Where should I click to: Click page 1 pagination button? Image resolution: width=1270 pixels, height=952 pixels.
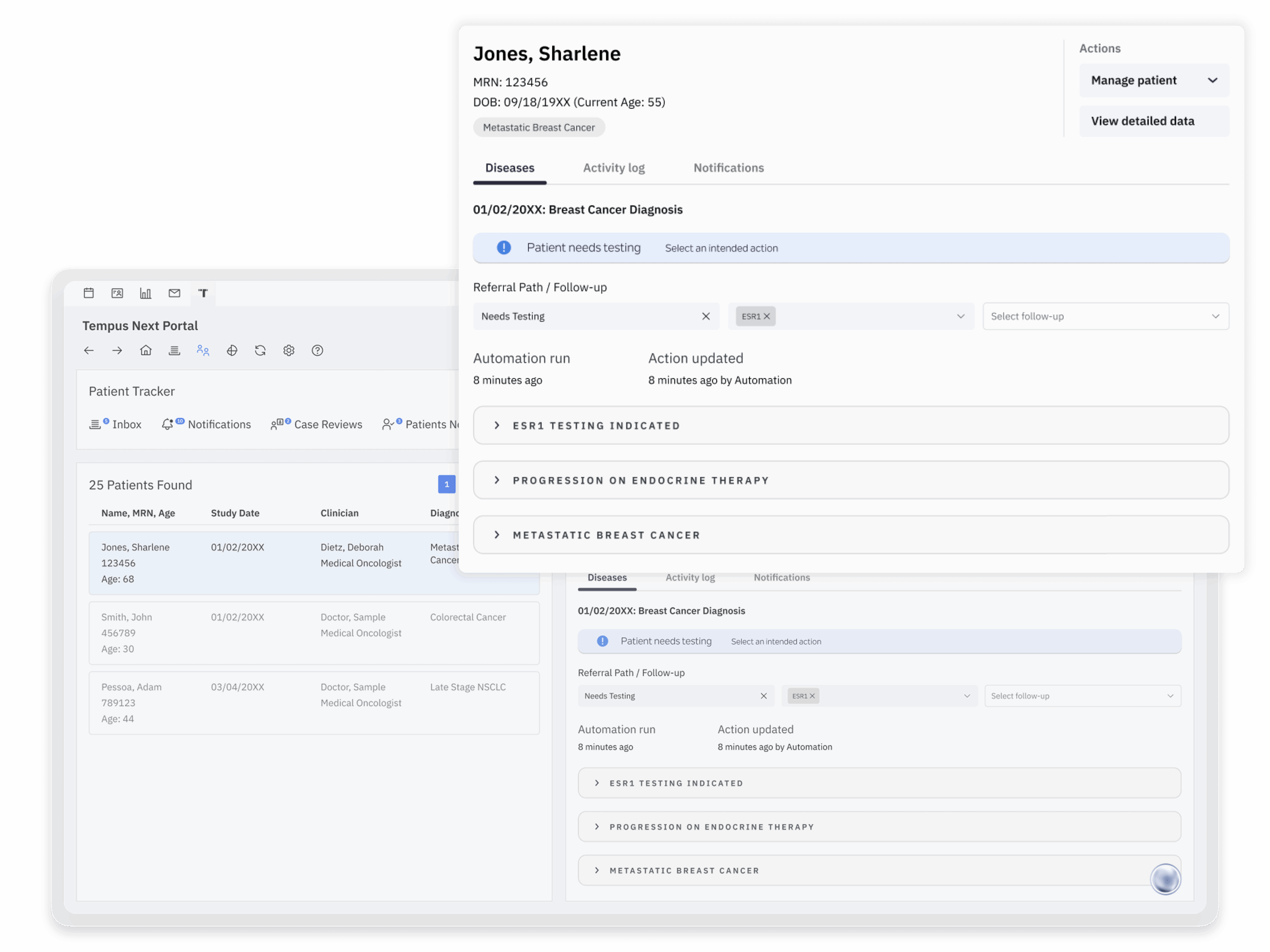[447, 484]
